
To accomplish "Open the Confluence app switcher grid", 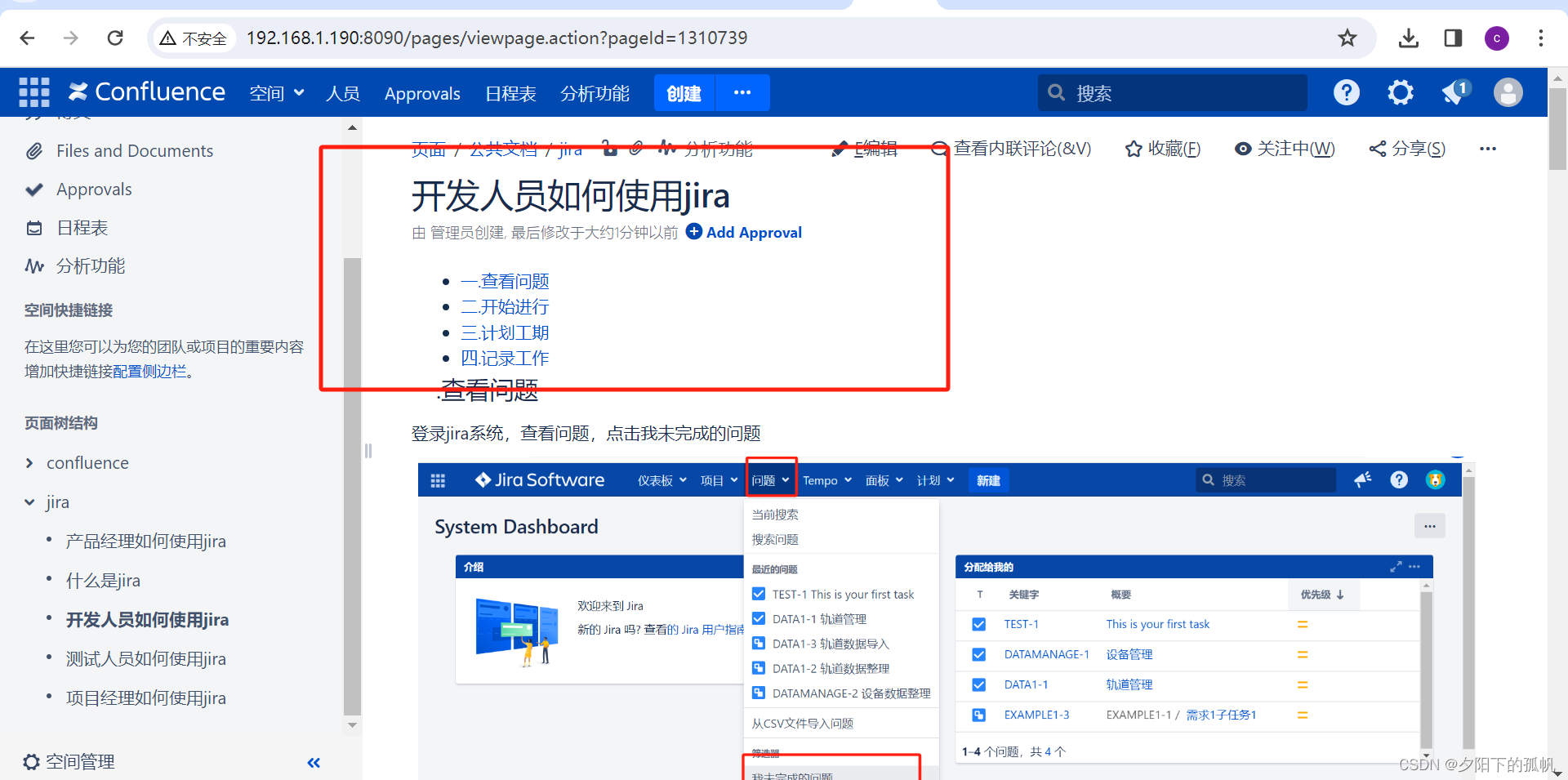I will pos(34,92).
